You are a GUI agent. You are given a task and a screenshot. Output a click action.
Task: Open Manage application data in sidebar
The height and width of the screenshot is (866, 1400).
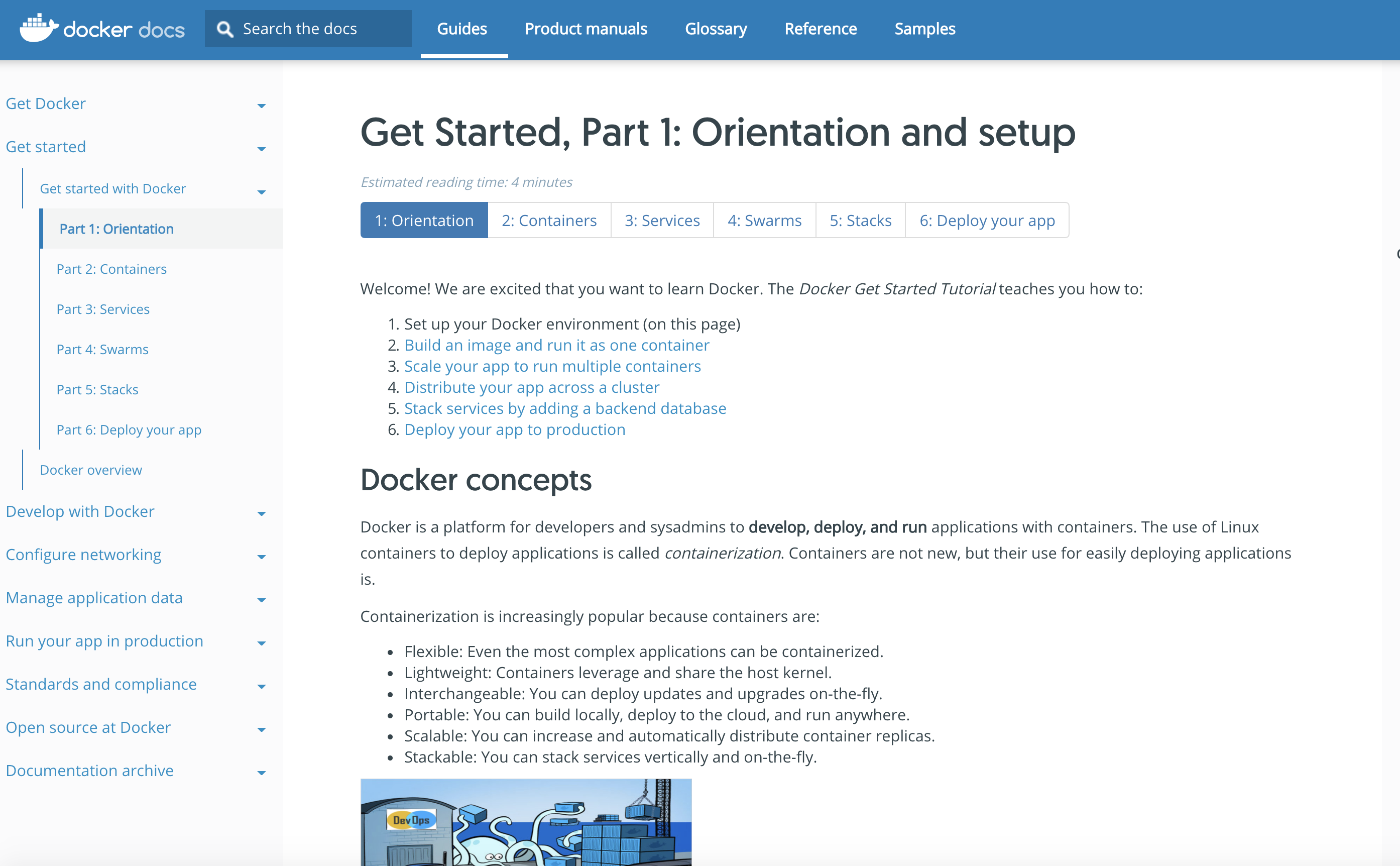(x=94, y=597)
